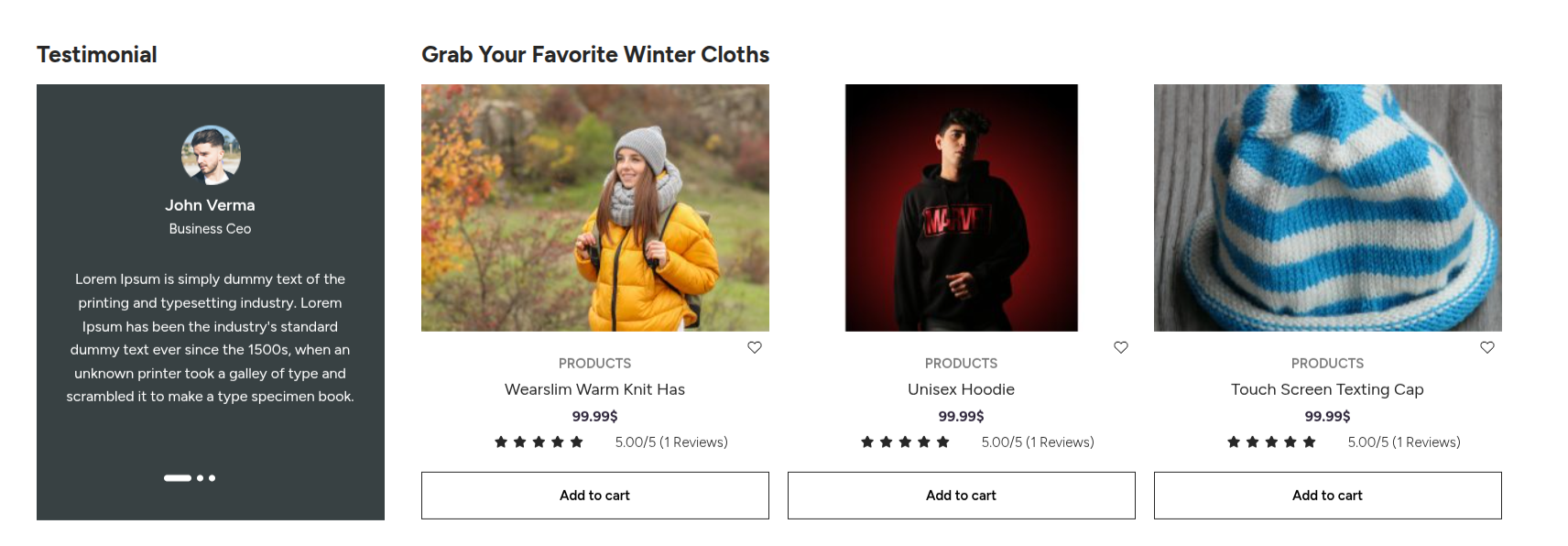Click the heart icon for Unisex Hoodie
The image size is (1568, 546).
tap(1121, 347)
